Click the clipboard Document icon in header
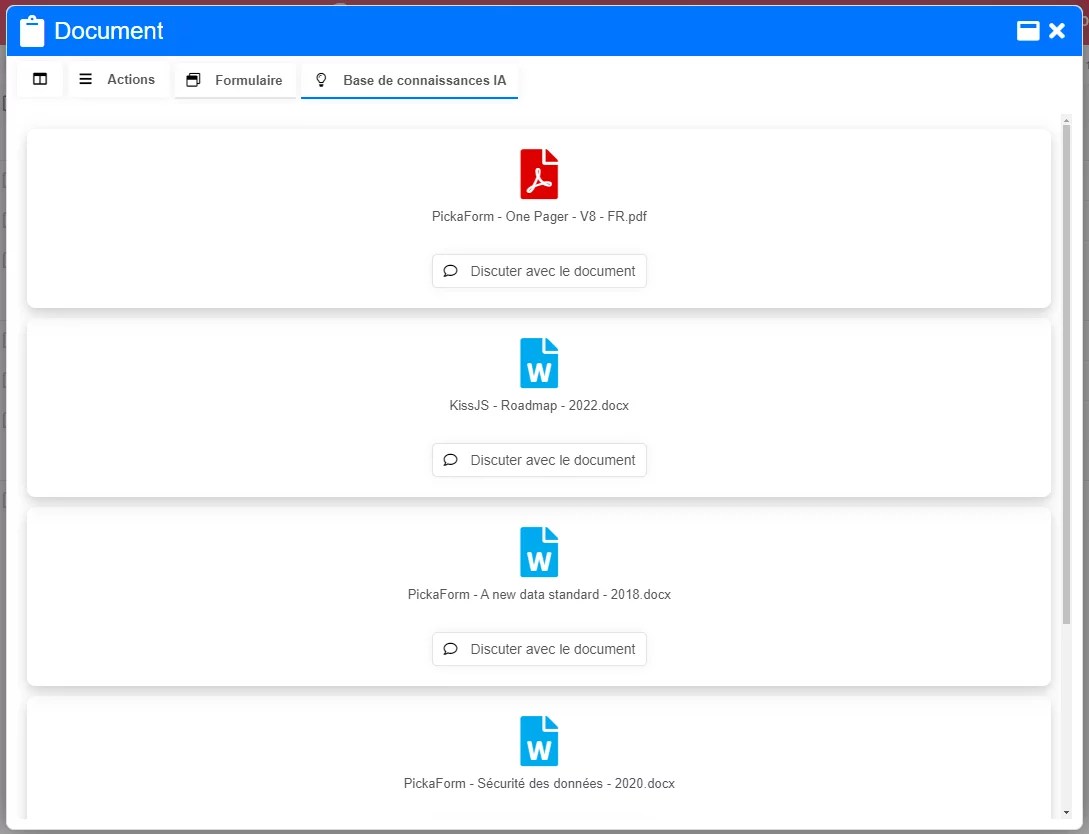 (32, 31)
